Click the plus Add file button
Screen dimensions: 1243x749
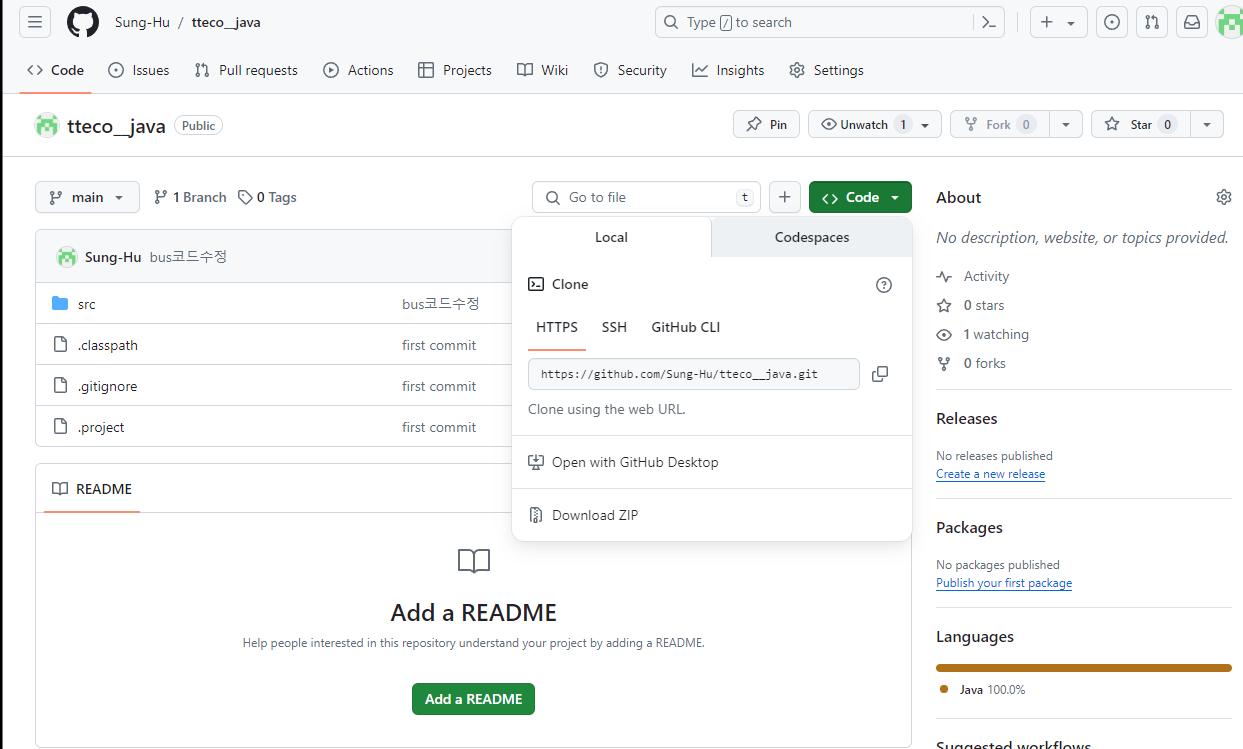pyautogui.click(x=785, y=197)
